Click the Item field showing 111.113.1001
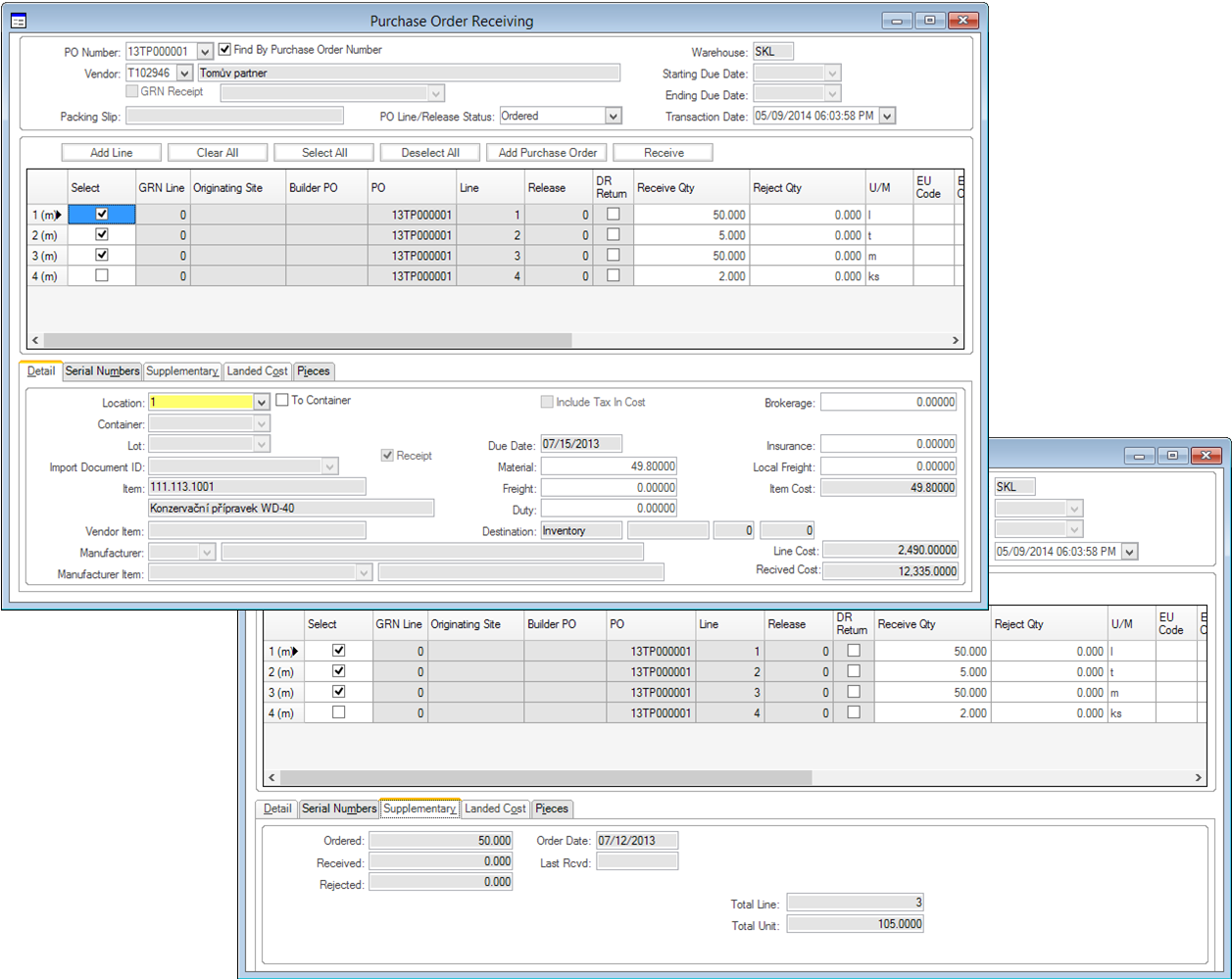Image resolution: width=1232 pixels, height=979 pixels. [x=257, y=487]
